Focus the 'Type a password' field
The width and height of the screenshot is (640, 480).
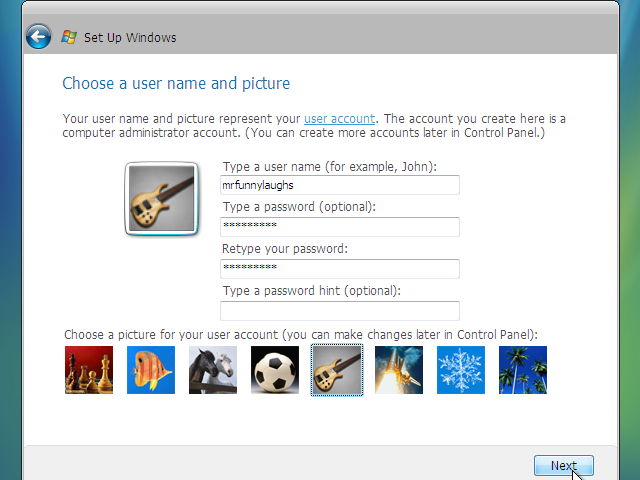(x=340, y=227)
